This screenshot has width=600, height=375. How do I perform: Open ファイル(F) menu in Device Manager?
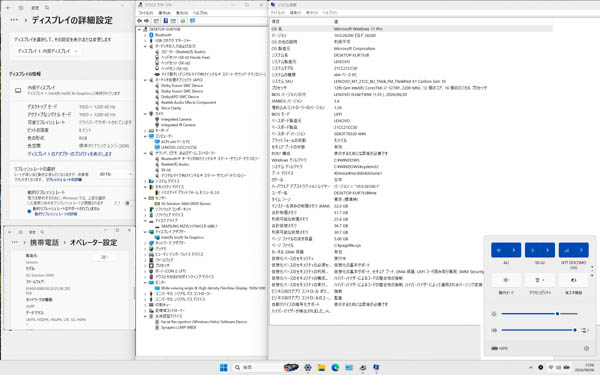coord(145,13)
